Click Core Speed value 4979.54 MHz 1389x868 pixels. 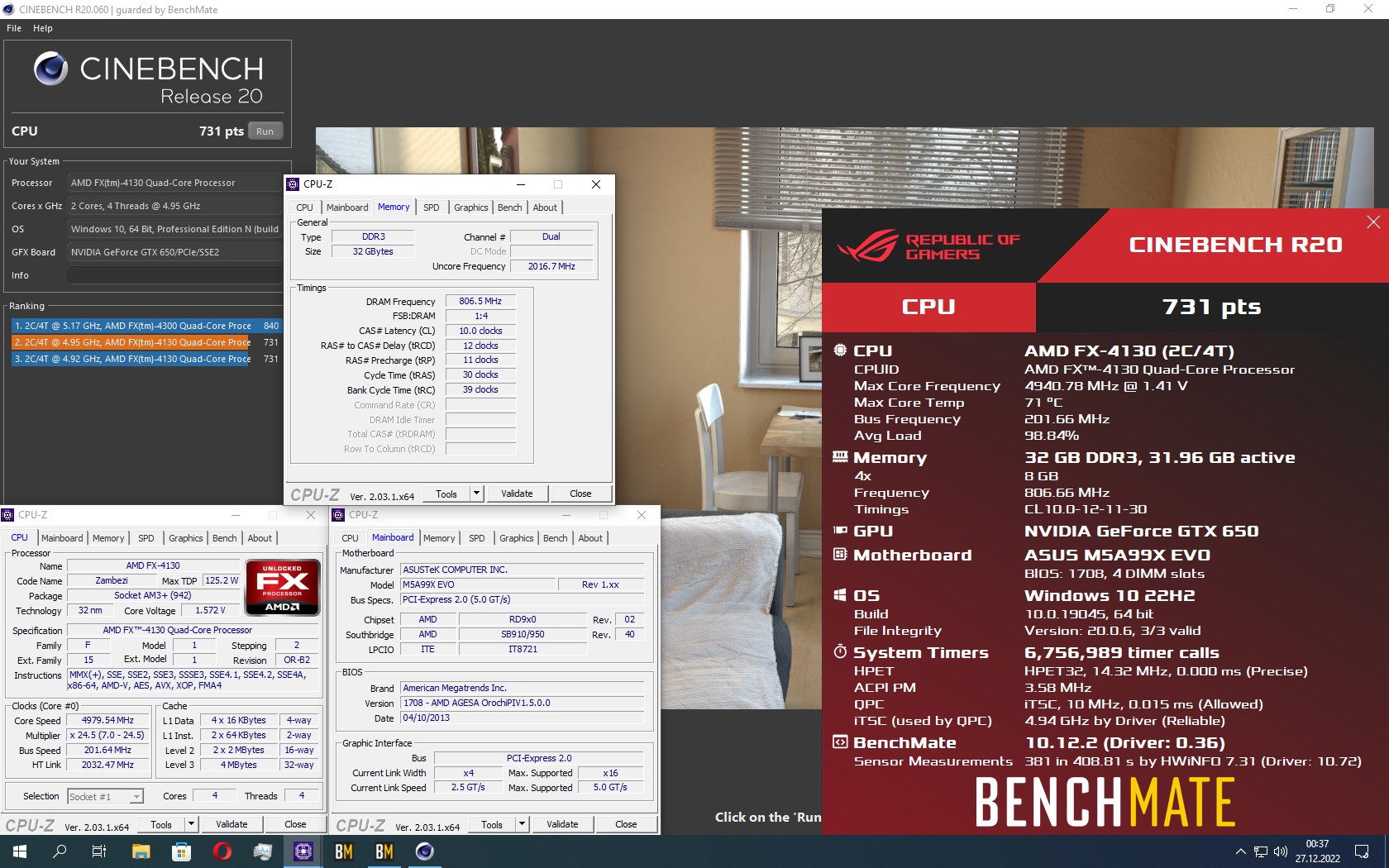point(107,720)
